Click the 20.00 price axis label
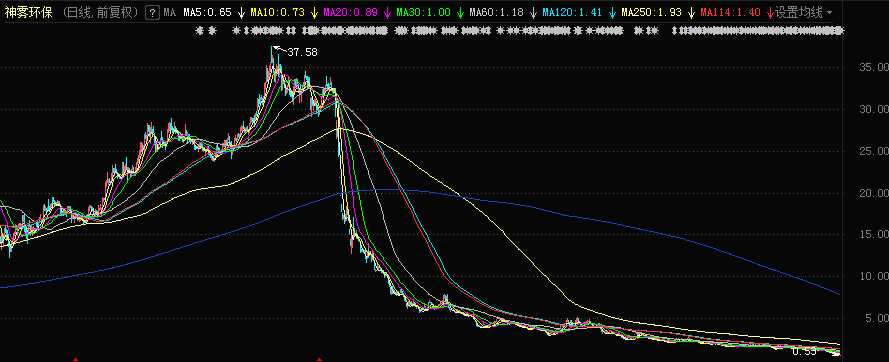 click(874, 193)
